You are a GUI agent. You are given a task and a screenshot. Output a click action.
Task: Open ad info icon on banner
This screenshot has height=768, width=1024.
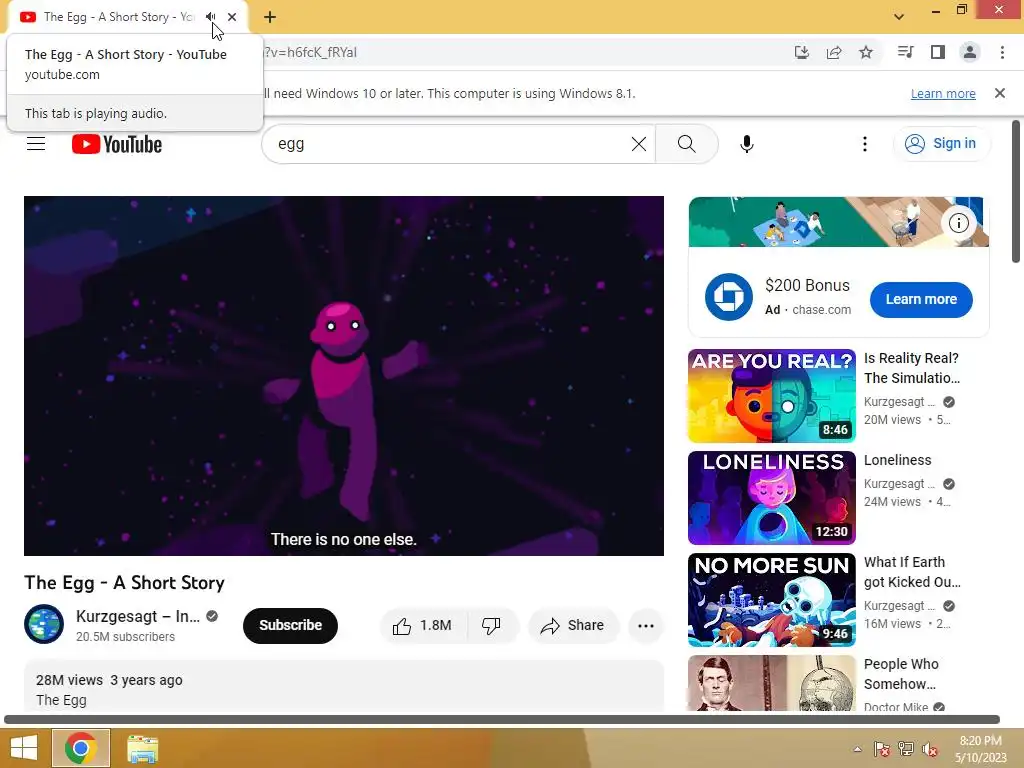tap(958, 223)
